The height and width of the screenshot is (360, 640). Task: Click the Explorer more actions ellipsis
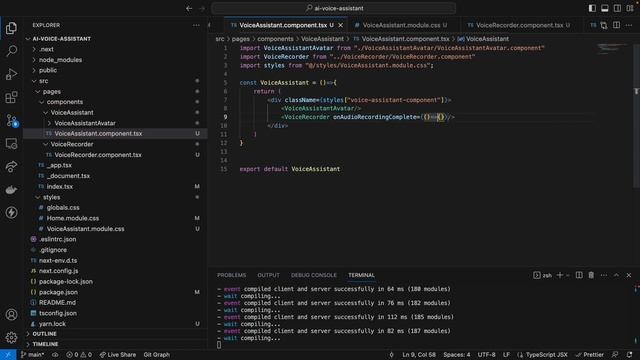coord(196,25)
